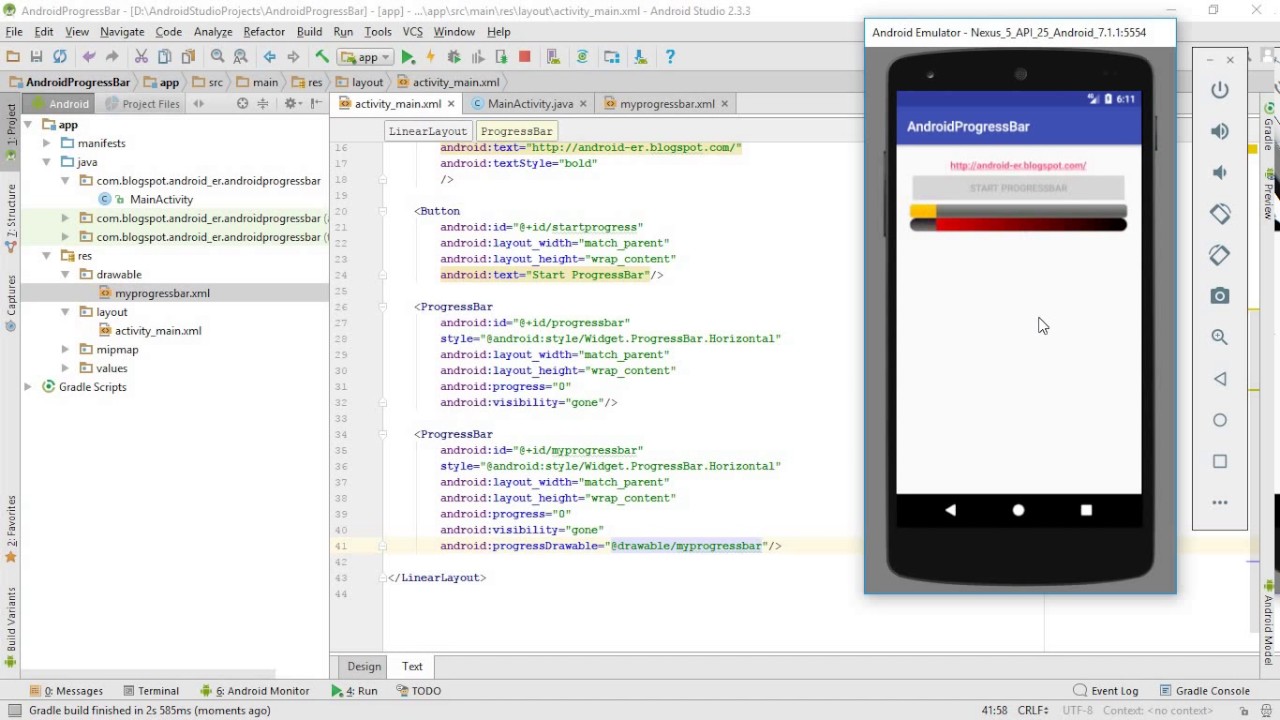Open emulator extended controls (three dots)
1280x720 pixels.
pyautogui.click(x=1220, y=502)
